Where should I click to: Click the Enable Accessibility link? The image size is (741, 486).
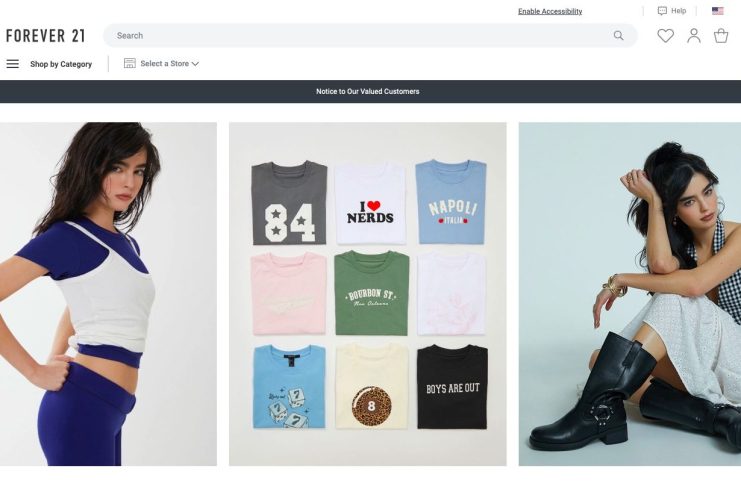[x=550, y=11]
